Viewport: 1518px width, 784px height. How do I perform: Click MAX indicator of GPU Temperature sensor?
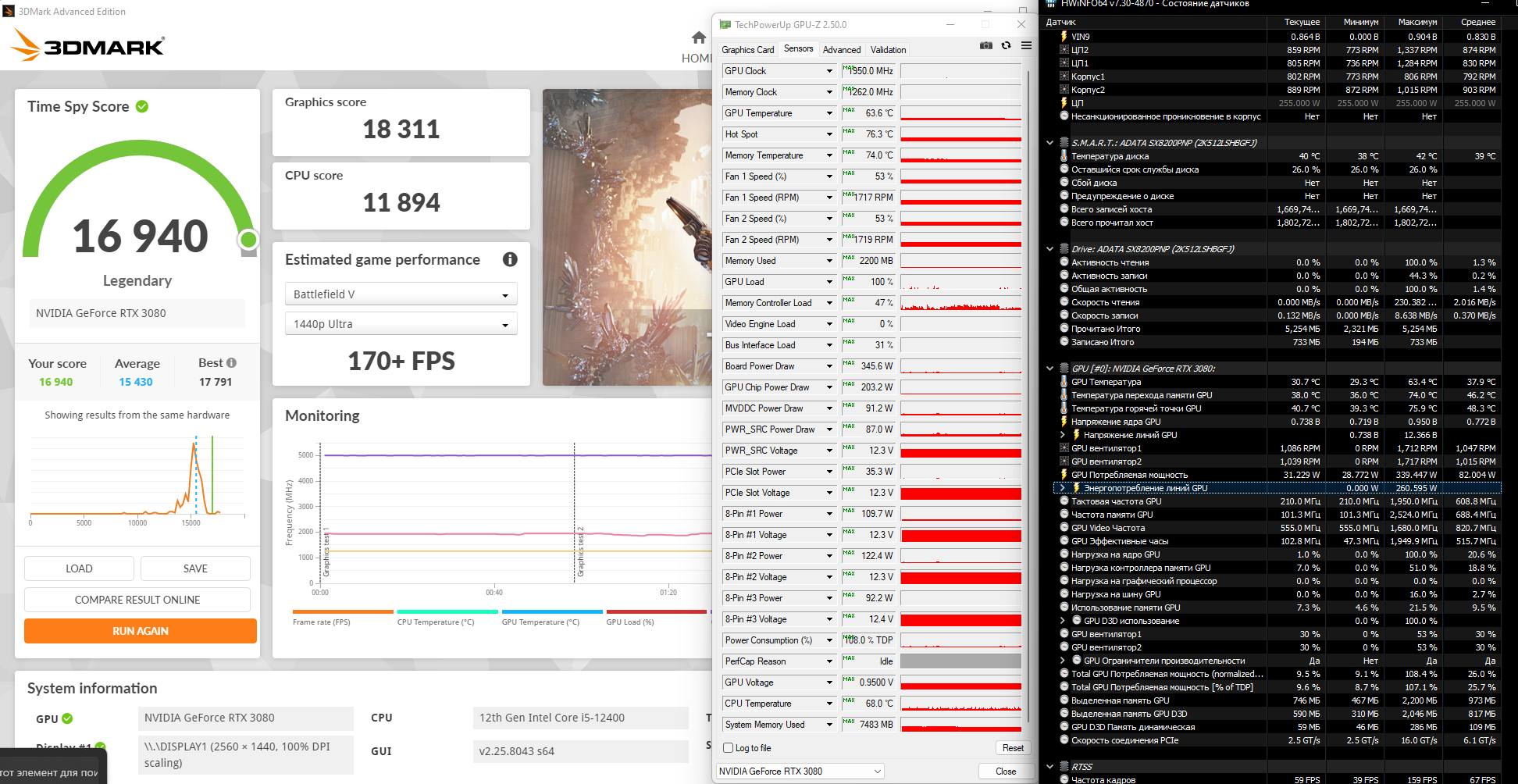click(x=849, y=110)
